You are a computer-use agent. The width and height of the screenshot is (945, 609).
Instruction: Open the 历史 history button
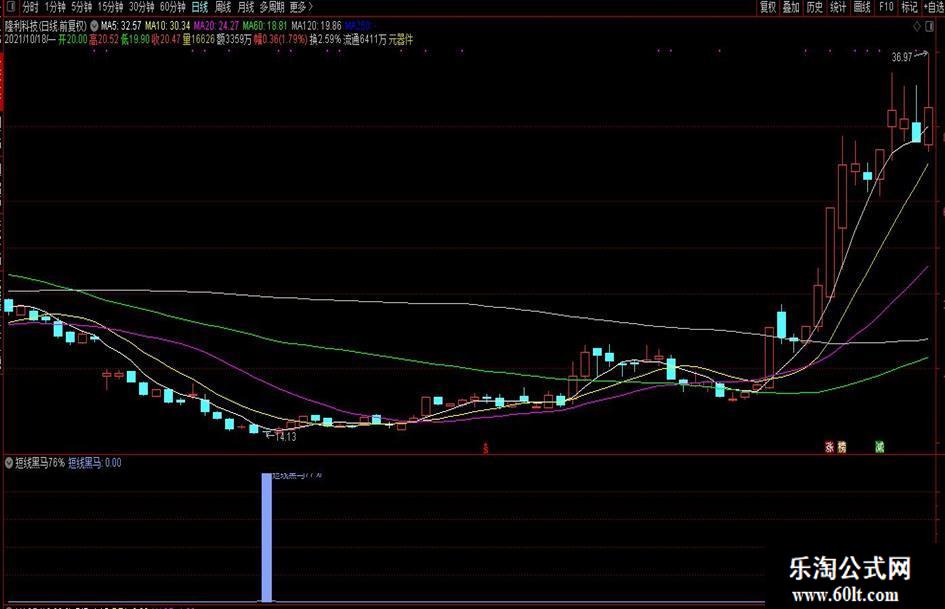click(815, 7)
